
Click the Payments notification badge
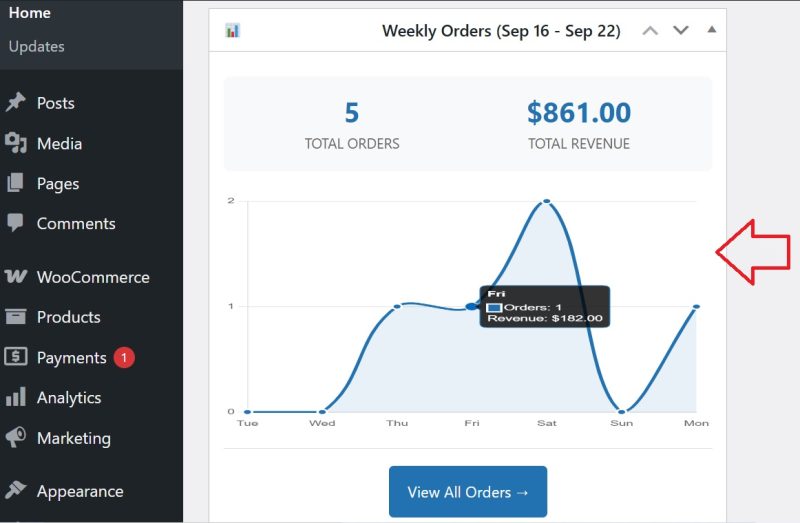(124, 357)
